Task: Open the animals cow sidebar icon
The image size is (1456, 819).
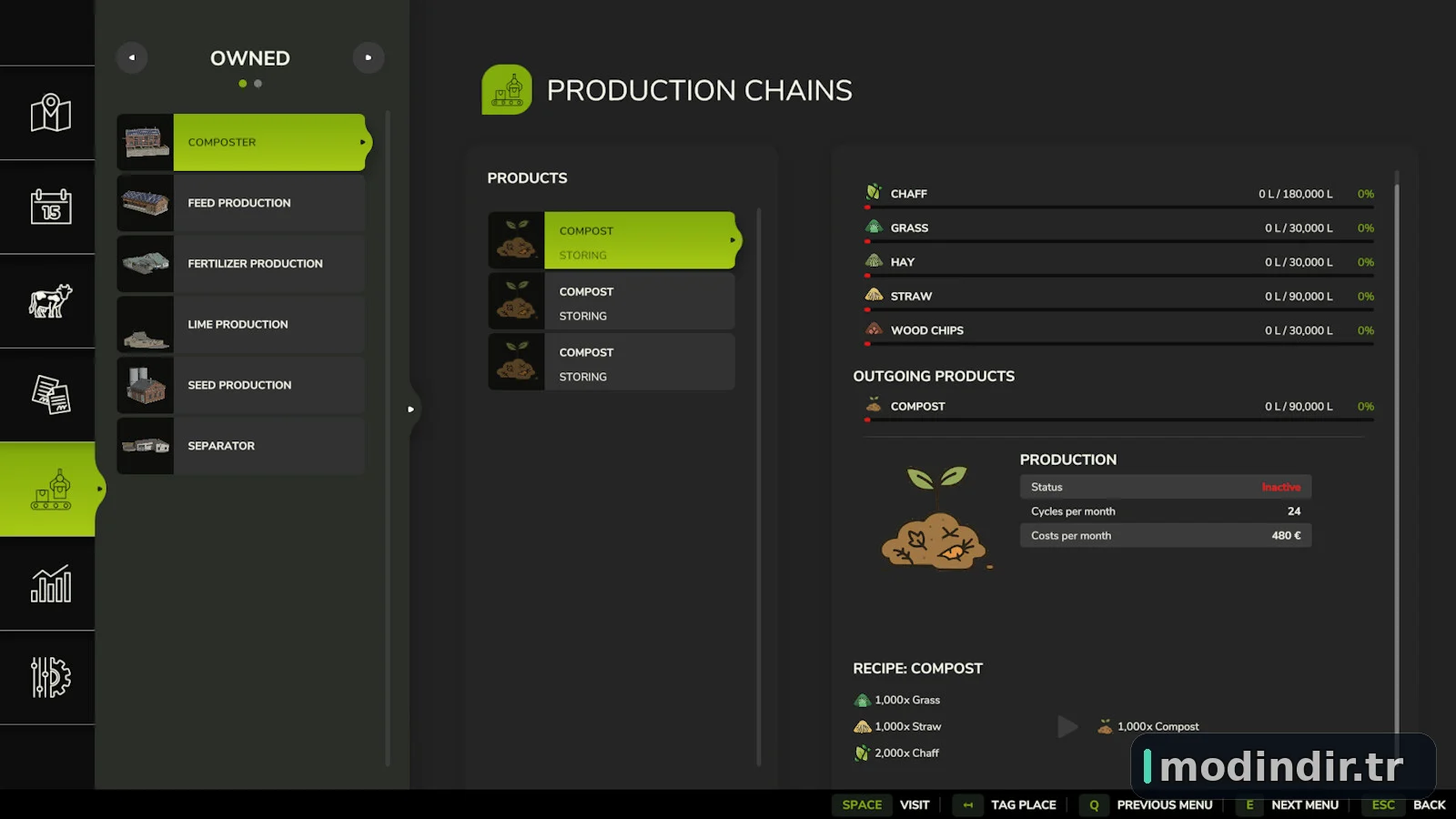Action: point(50,300)
